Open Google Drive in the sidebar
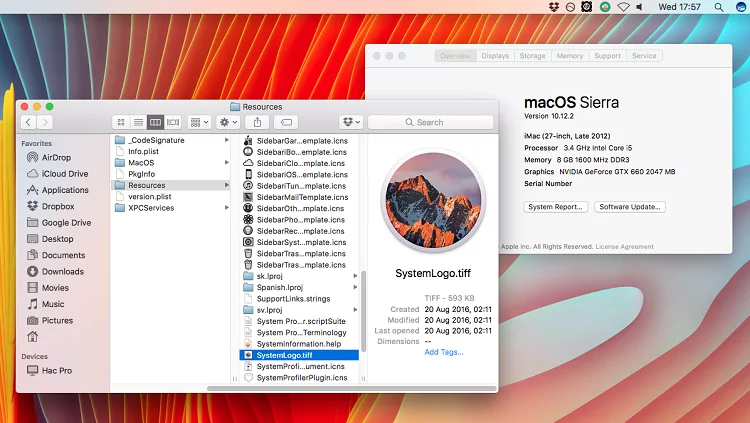 pos(59,223)
